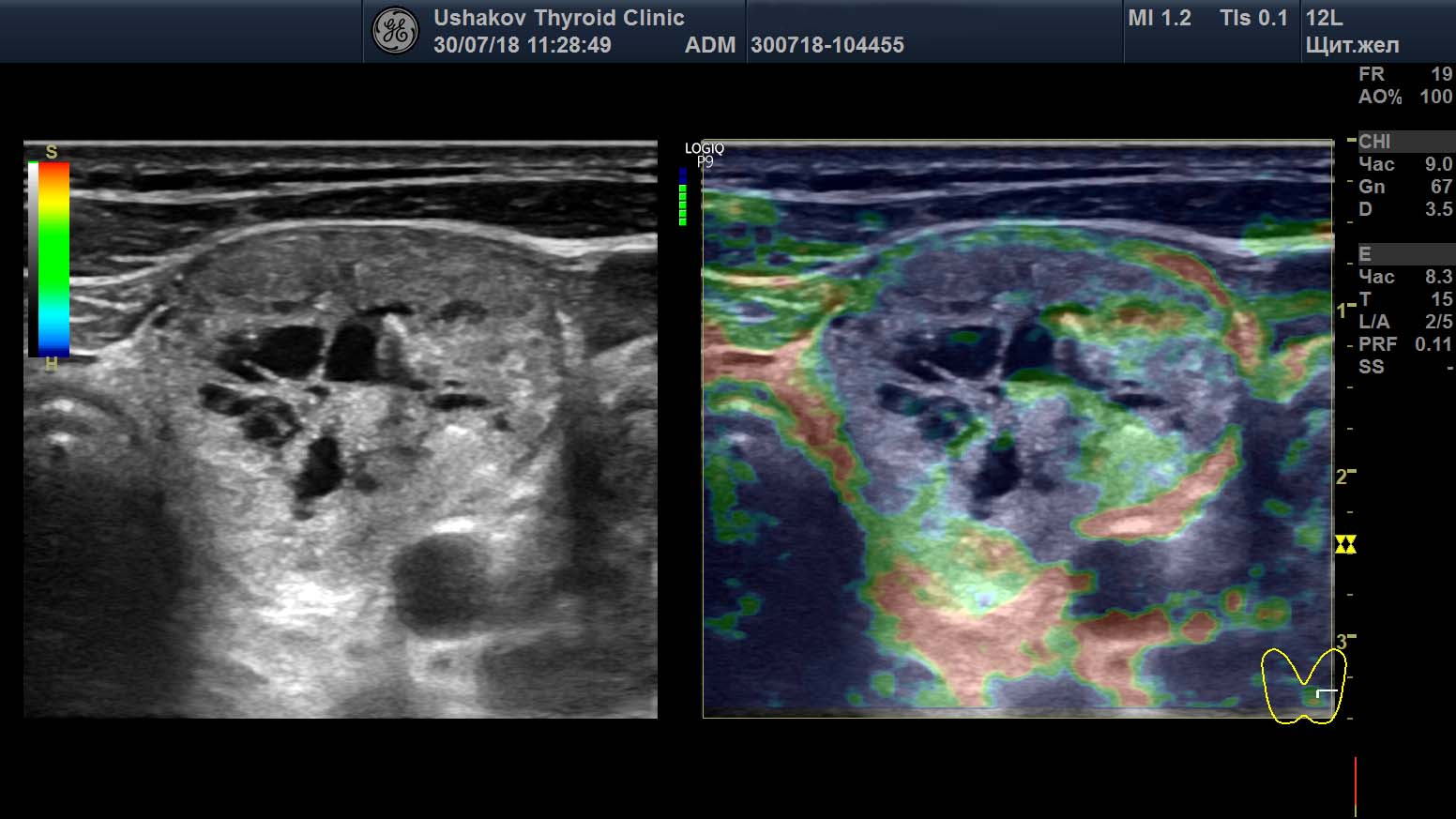Click the LOGIQ P9 label
This screenshot has width=1456, height=819.
[705, 155]
